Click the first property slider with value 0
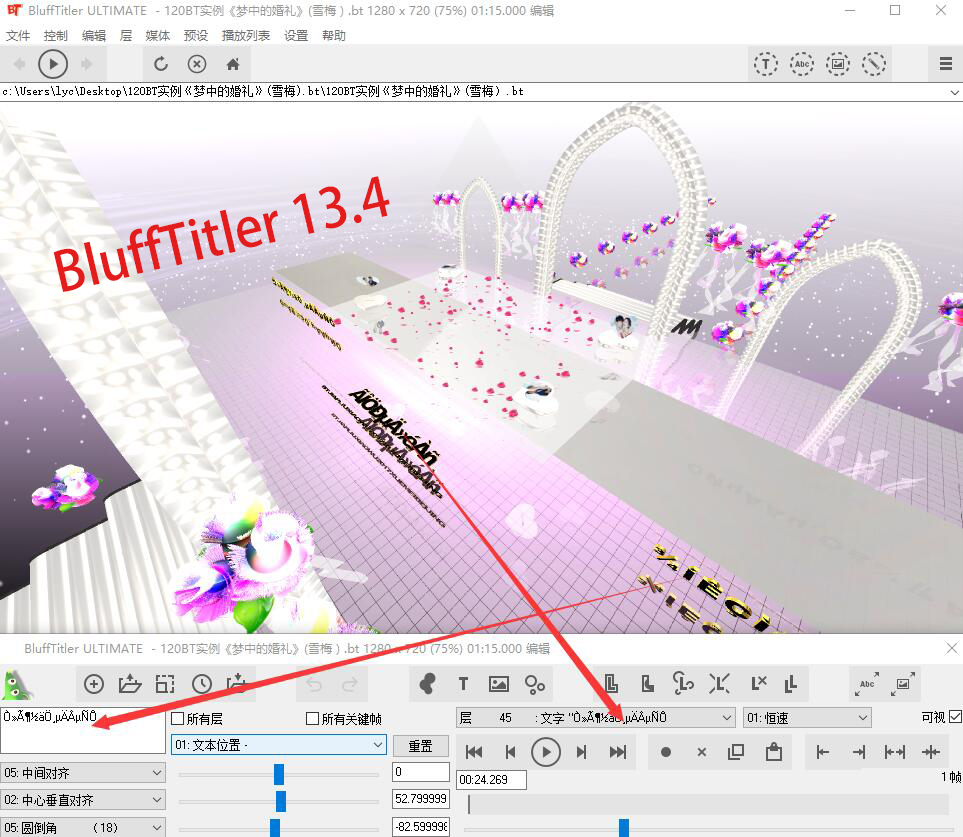Viewport: 963px width, 837px height. point(279,774)
